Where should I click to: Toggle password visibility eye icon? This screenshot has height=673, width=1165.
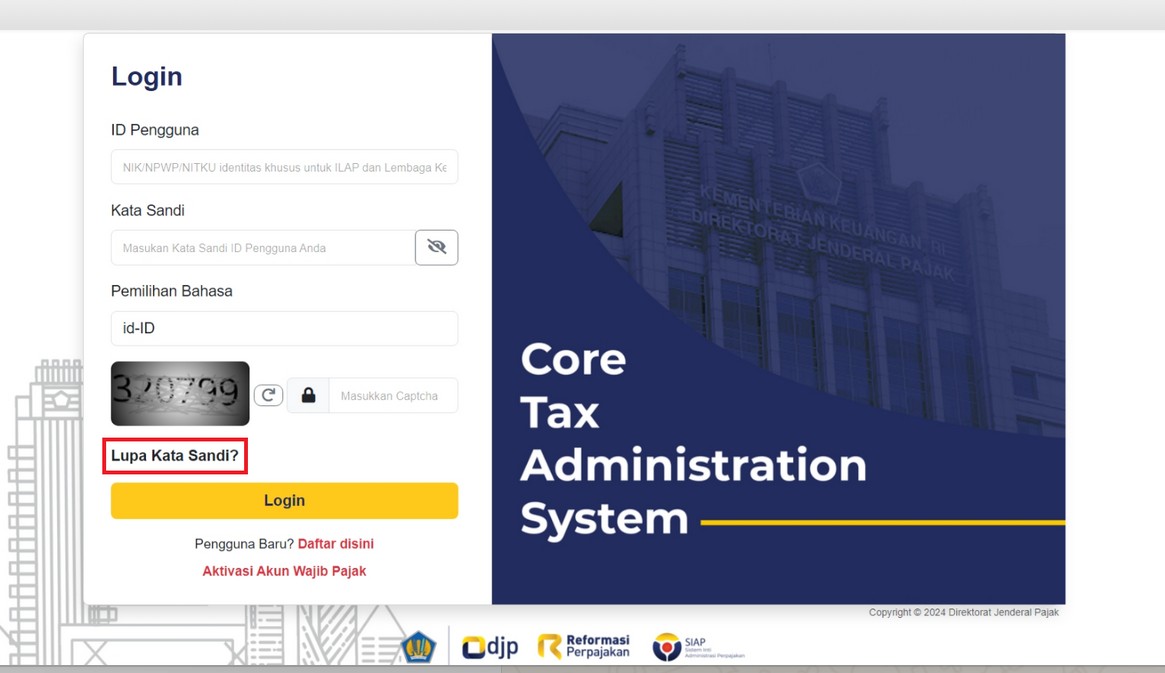pos(436,247)
